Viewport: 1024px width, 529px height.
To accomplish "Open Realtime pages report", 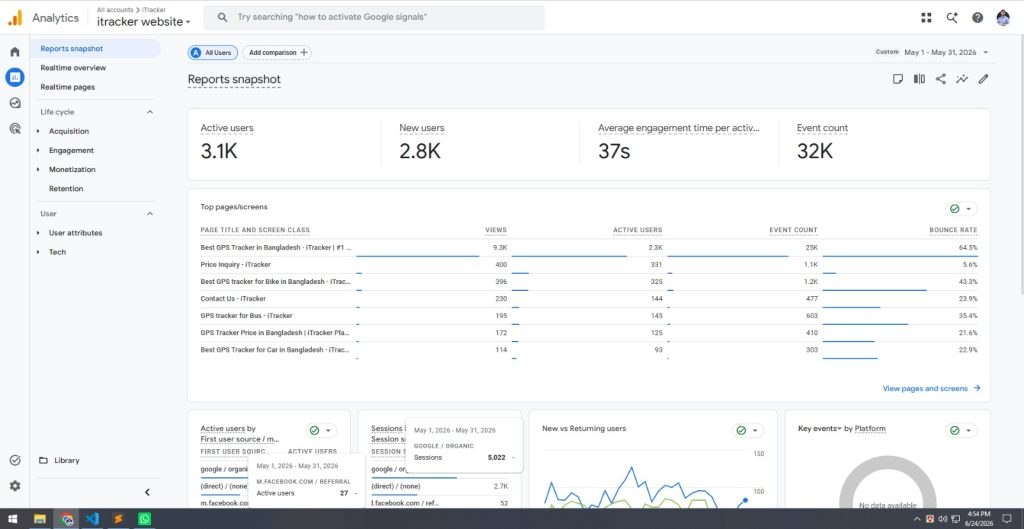I will 67,87.
